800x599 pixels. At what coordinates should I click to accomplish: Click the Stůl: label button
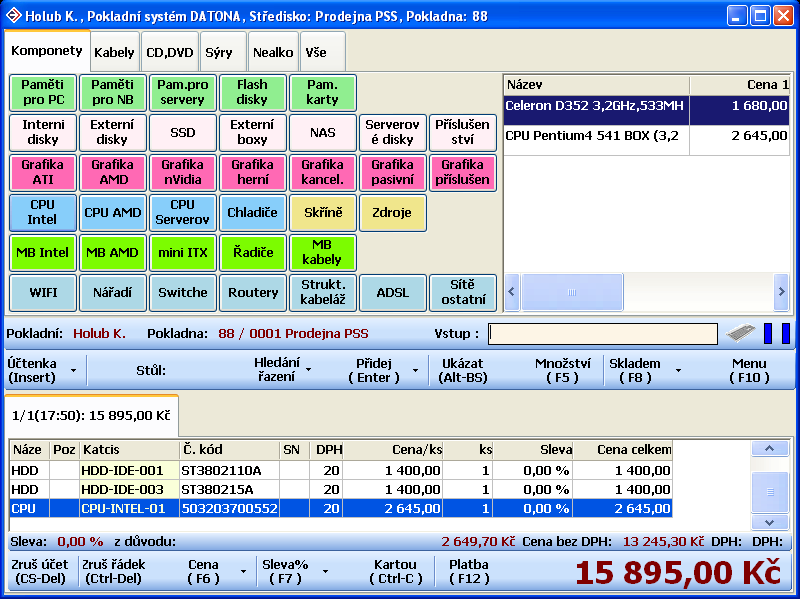point(151,370)
